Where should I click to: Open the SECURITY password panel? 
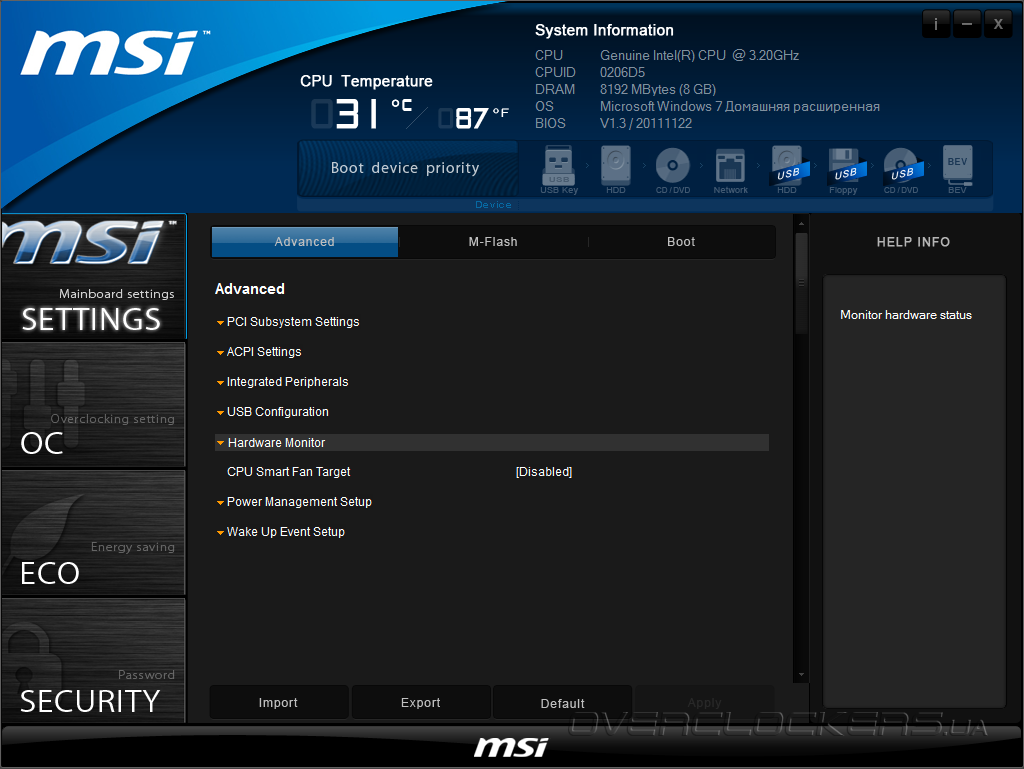pyautogui.click(x=94, y=661)
